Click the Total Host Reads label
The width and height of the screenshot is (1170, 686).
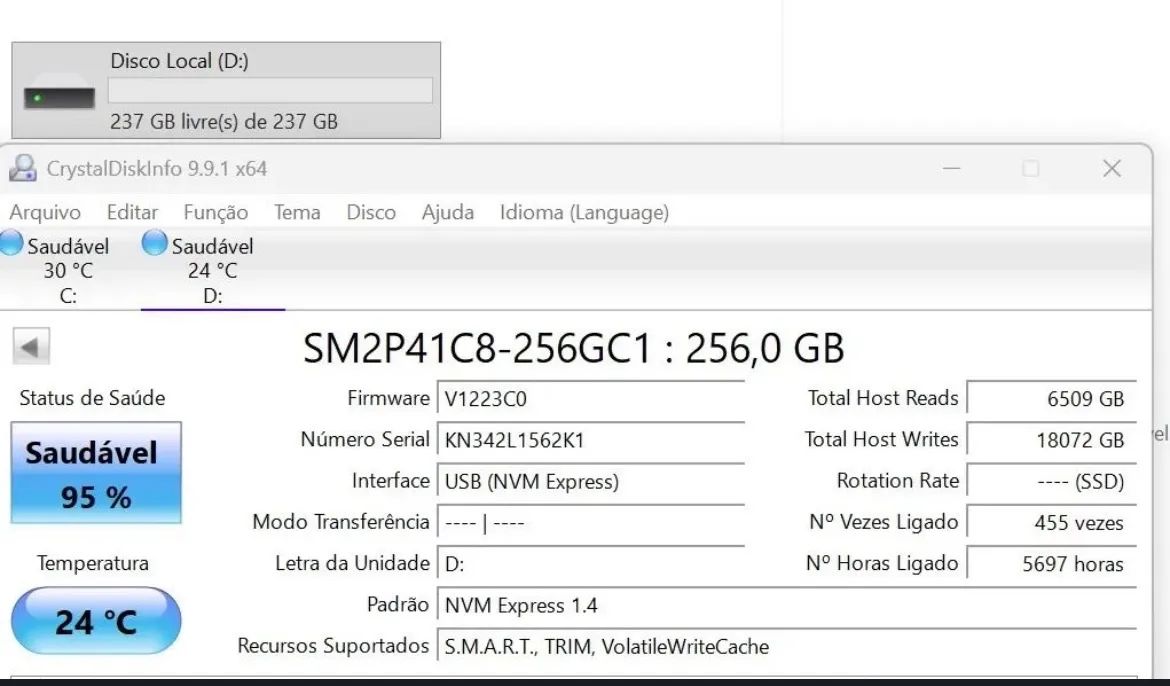[883, 398]
